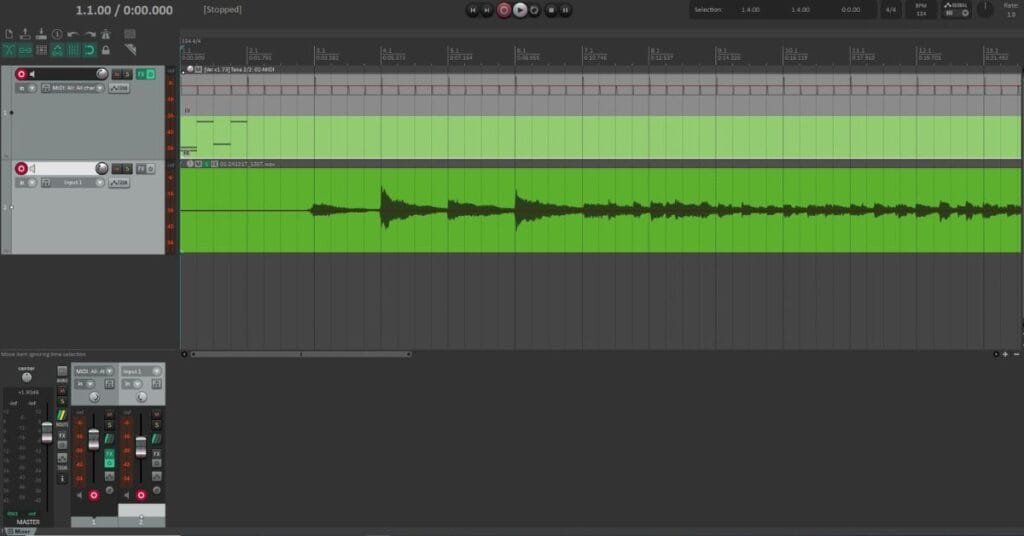Toggle item grouping toolbar icon
Viewport: 1024px width, 536px height.
pos(25,50)
